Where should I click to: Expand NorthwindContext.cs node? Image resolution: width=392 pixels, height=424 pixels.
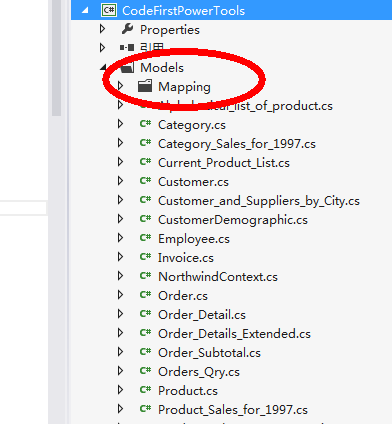[x=121, y=276]
